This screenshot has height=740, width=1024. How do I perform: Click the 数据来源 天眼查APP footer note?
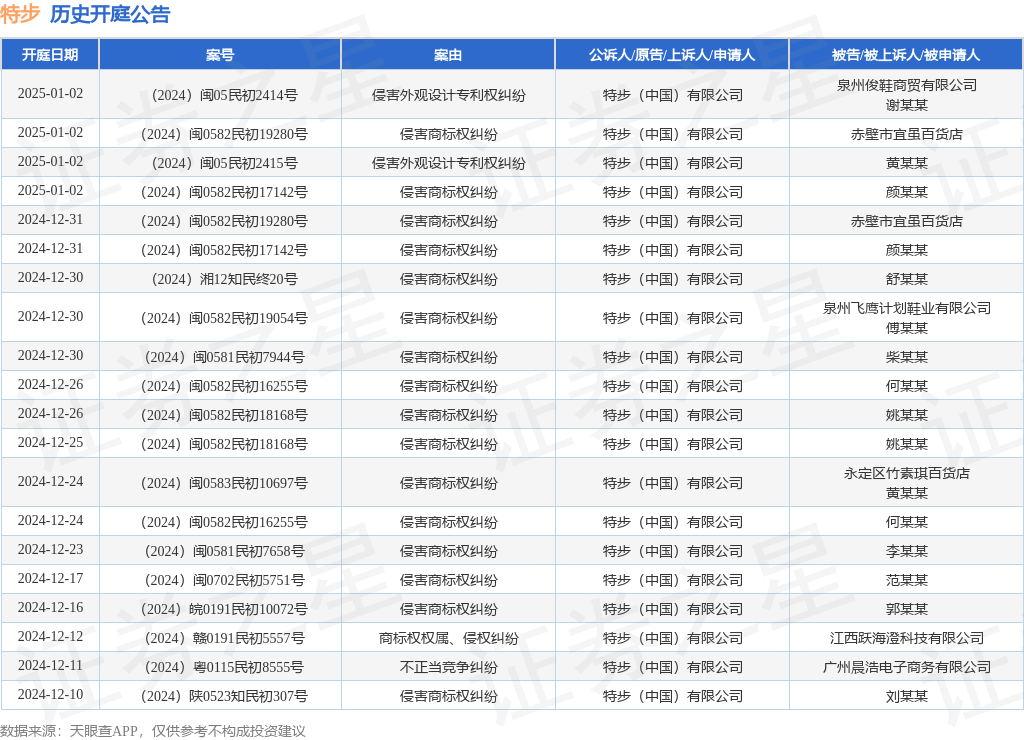[x=153, y=731]
